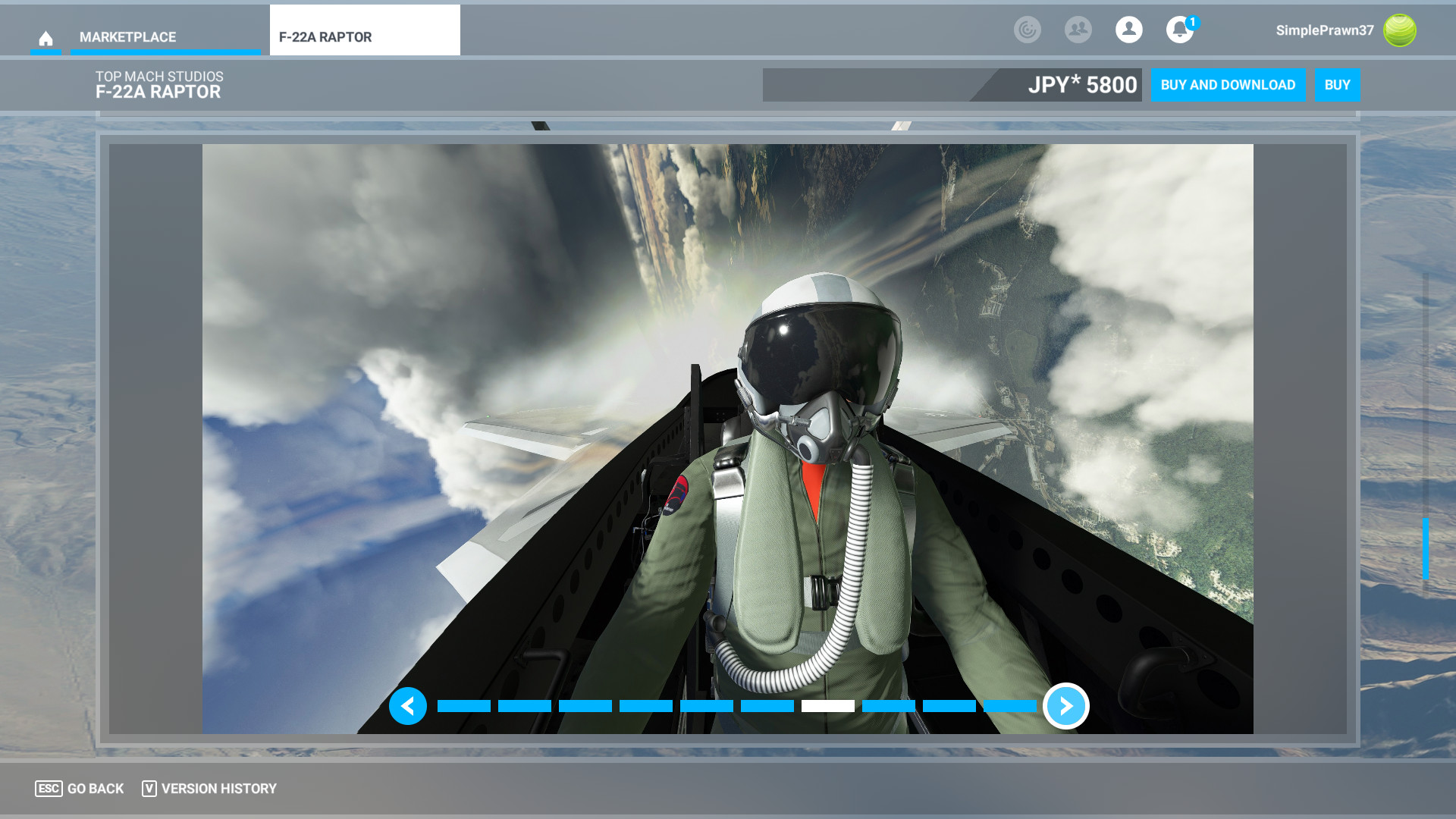1456x819 pixels.
Task: Go to next screenshot arrow
Action: [x=1065, y=706]
